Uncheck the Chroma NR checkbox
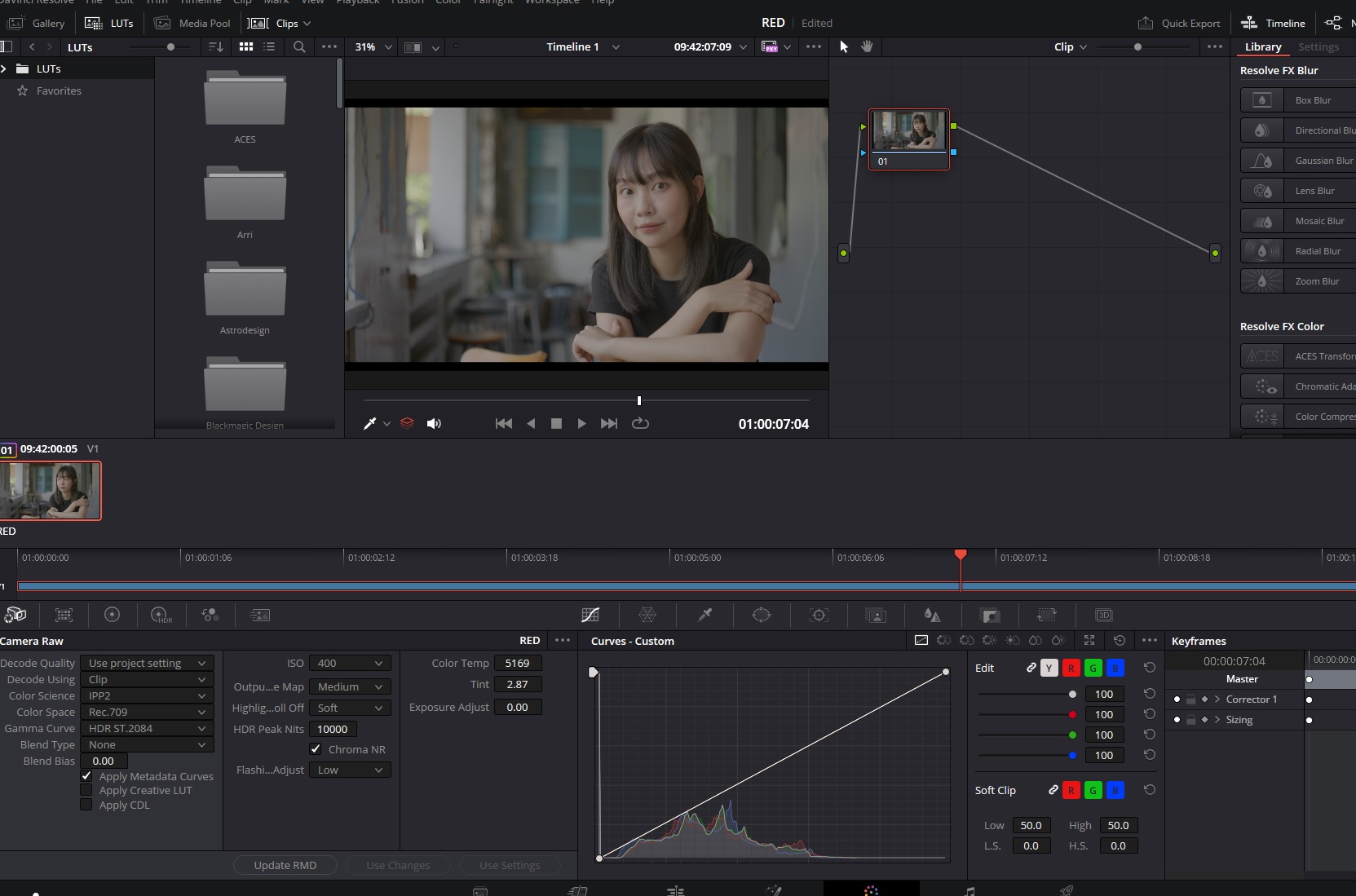 point(316,749)
